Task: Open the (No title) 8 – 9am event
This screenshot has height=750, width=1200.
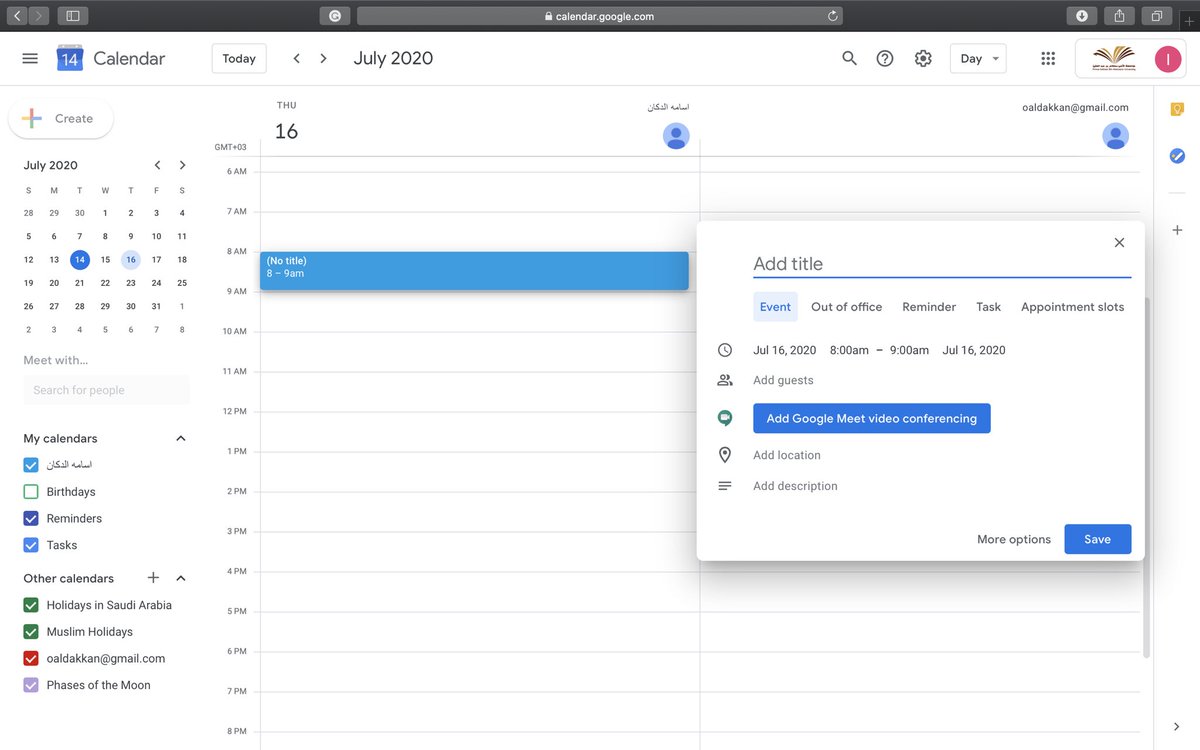Action: (474, 271)
